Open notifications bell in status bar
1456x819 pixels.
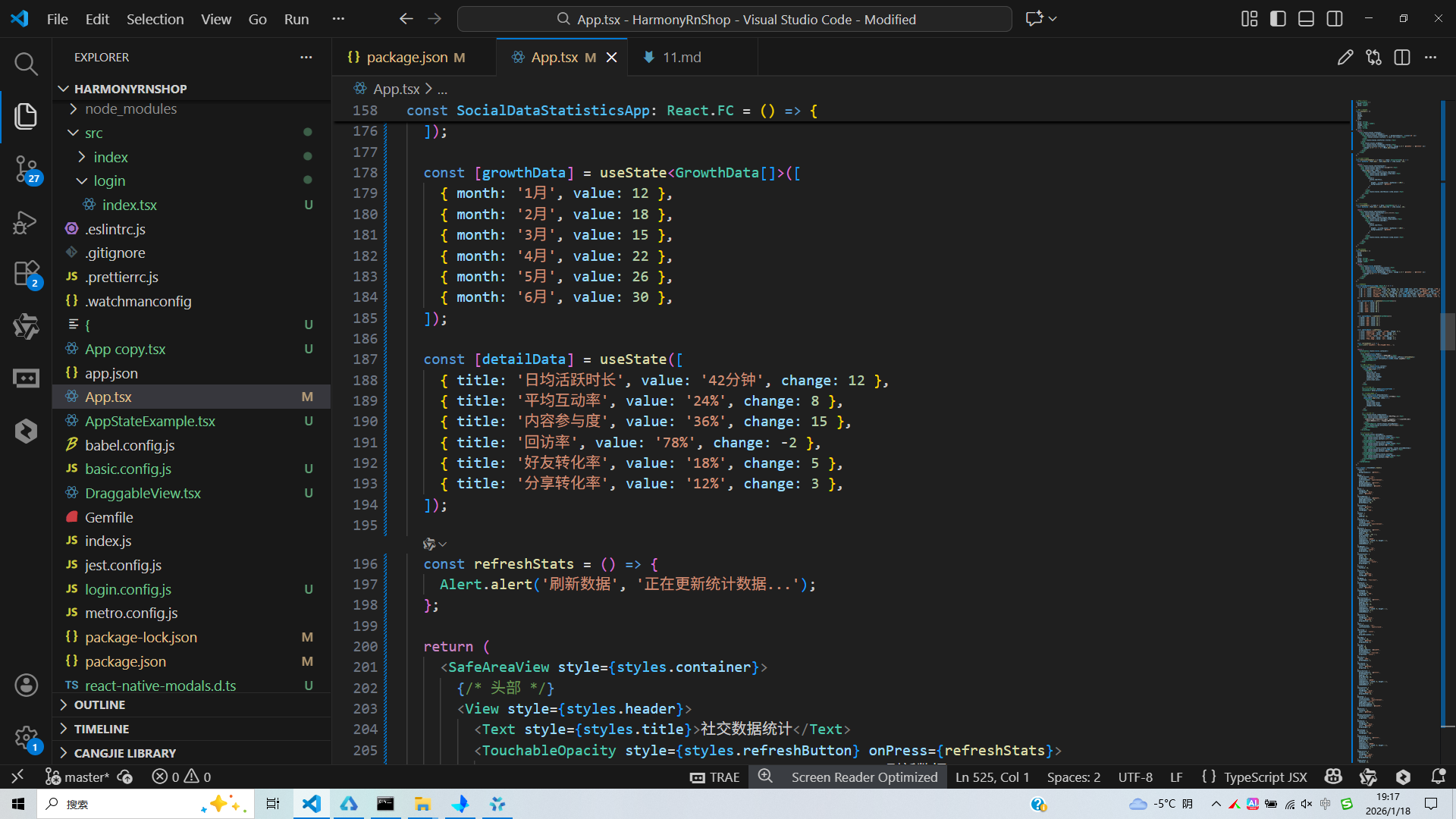click(1438, 777)
